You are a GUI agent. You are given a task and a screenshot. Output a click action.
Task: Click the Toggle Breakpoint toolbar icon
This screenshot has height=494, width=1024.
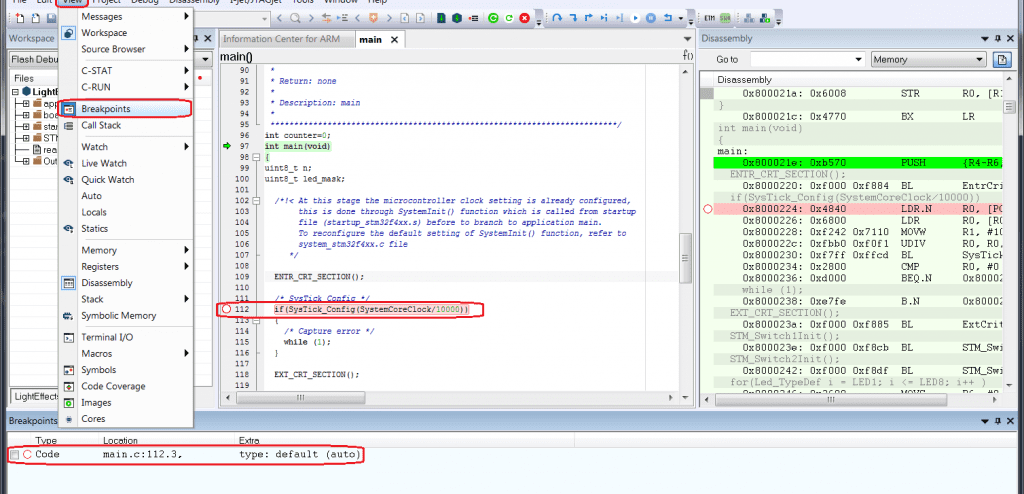tap(473, 19)
